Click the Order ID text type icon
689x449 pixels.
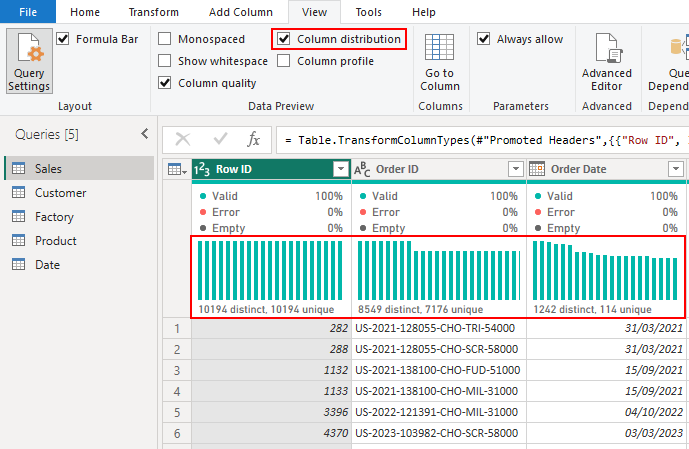coord(362,170)
